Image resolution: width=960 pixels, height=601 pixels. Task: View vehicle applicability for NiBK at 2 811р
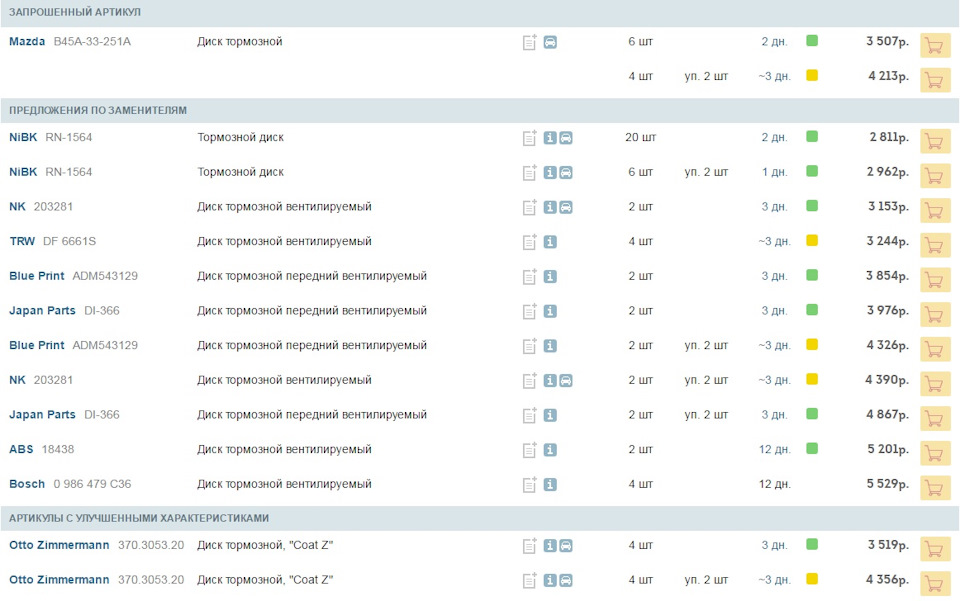click(566, 138)
